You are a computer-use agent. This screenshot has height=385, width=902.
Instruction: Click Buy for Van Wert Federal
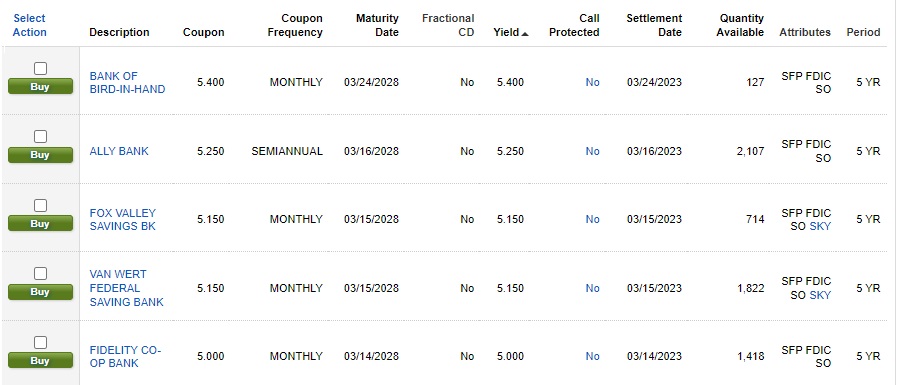pos(40,292)
